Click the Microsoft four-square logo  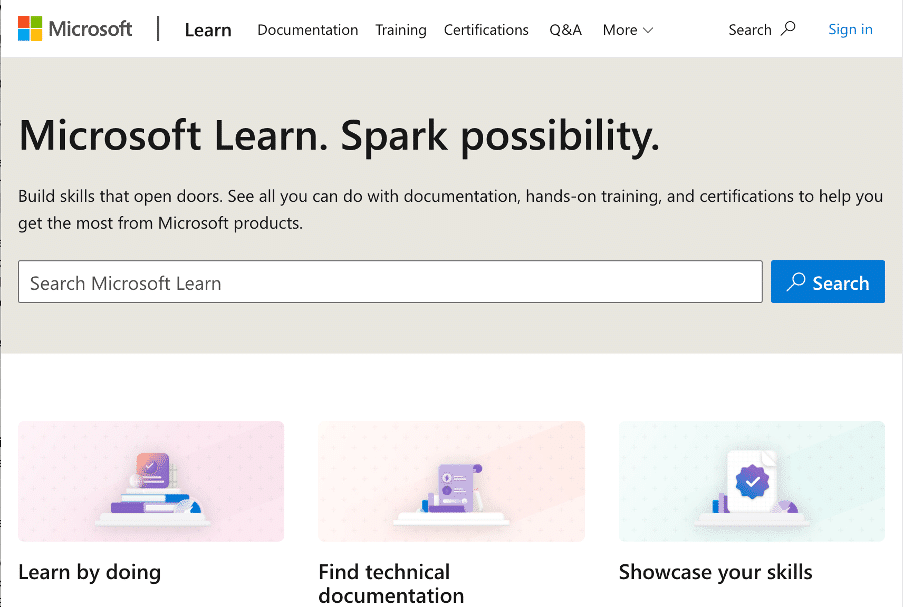[x=30, y=29]
